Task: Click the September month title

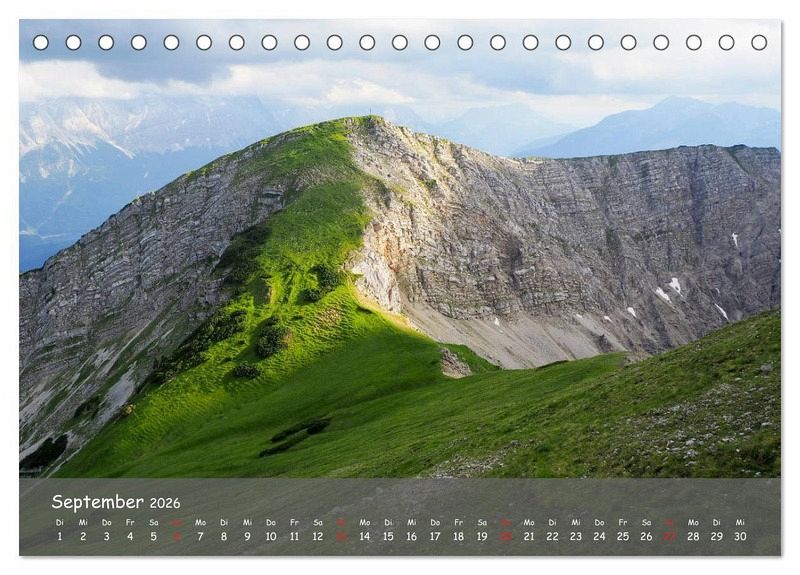Action: [x=97, y=502]
